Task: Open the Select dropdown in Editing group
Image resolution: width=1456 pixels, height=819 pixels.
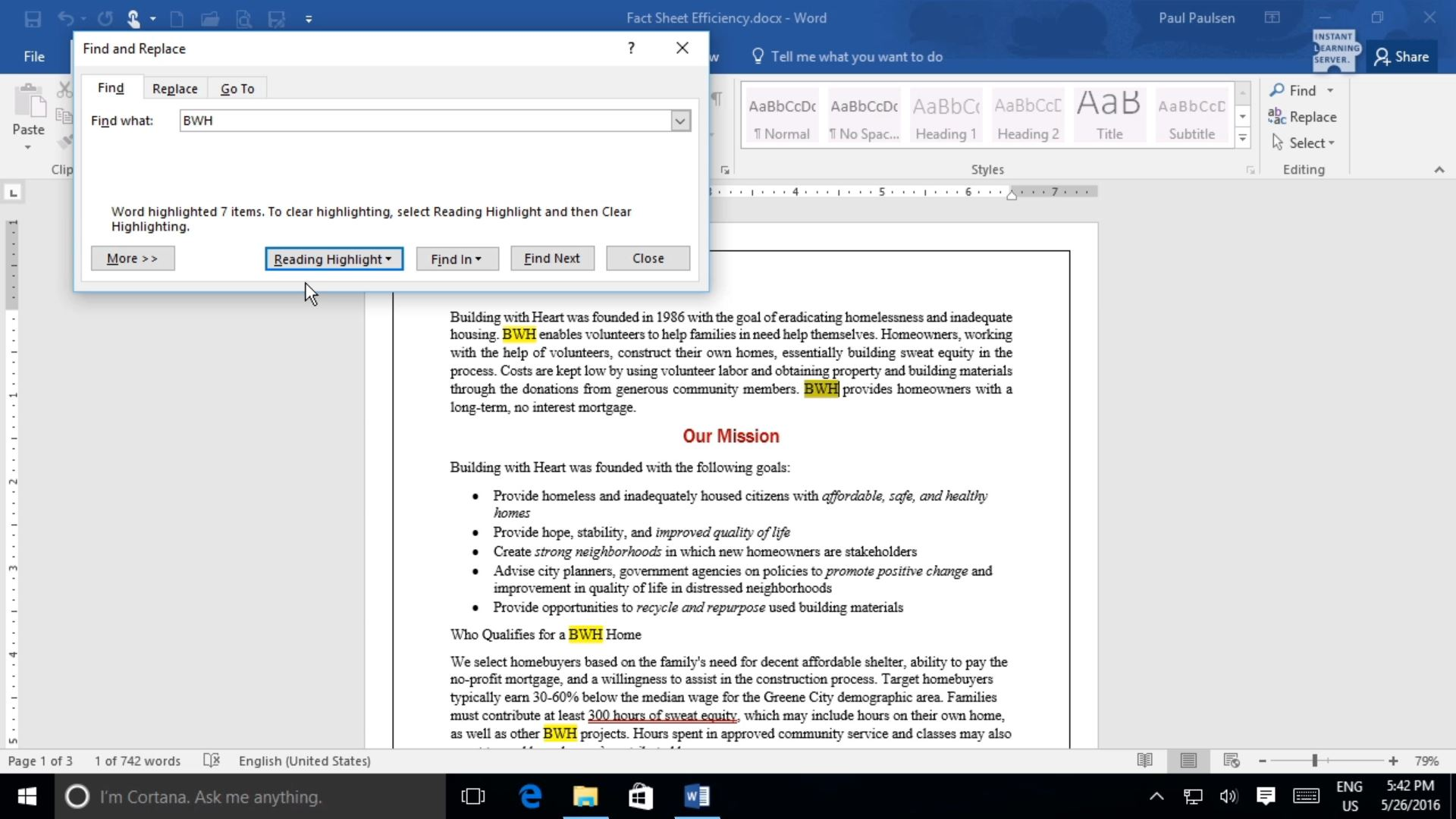Action: pos(1303,143)
